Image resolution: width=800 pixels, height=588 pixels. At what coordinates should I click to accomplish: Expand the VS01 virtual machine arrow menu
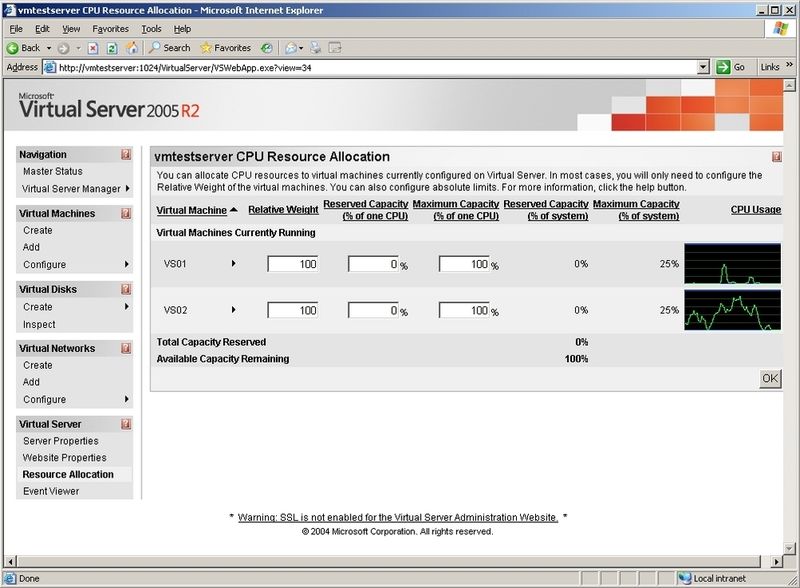(234, 264)
